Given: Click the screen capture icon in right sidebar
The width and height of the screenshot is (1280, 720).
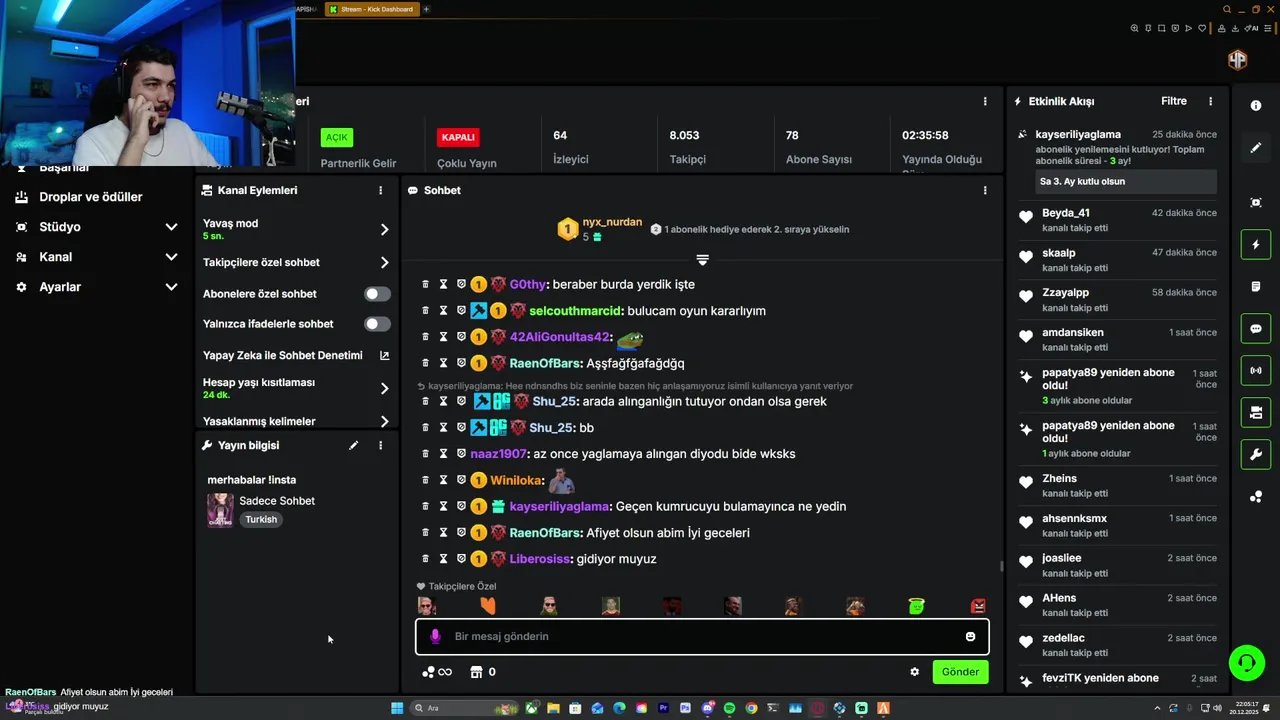Looking at the screenshot, I should 1256,203.
